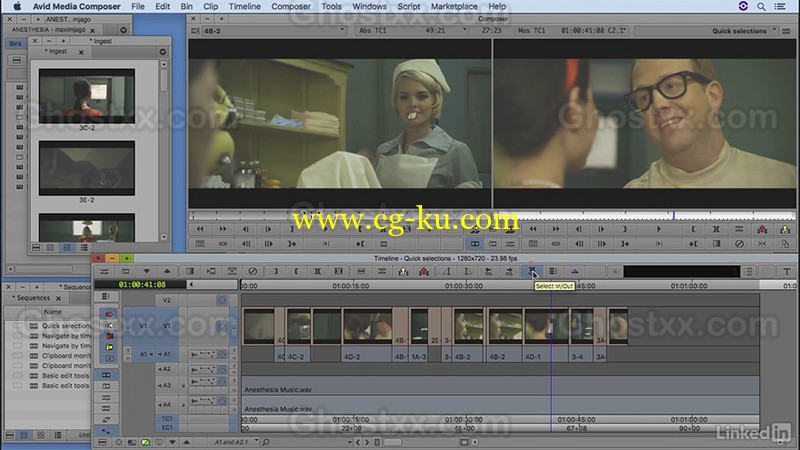Click the 3E-2 clip thumbnail in Ingest bin

pyautogui.click(x=87, y=168)
